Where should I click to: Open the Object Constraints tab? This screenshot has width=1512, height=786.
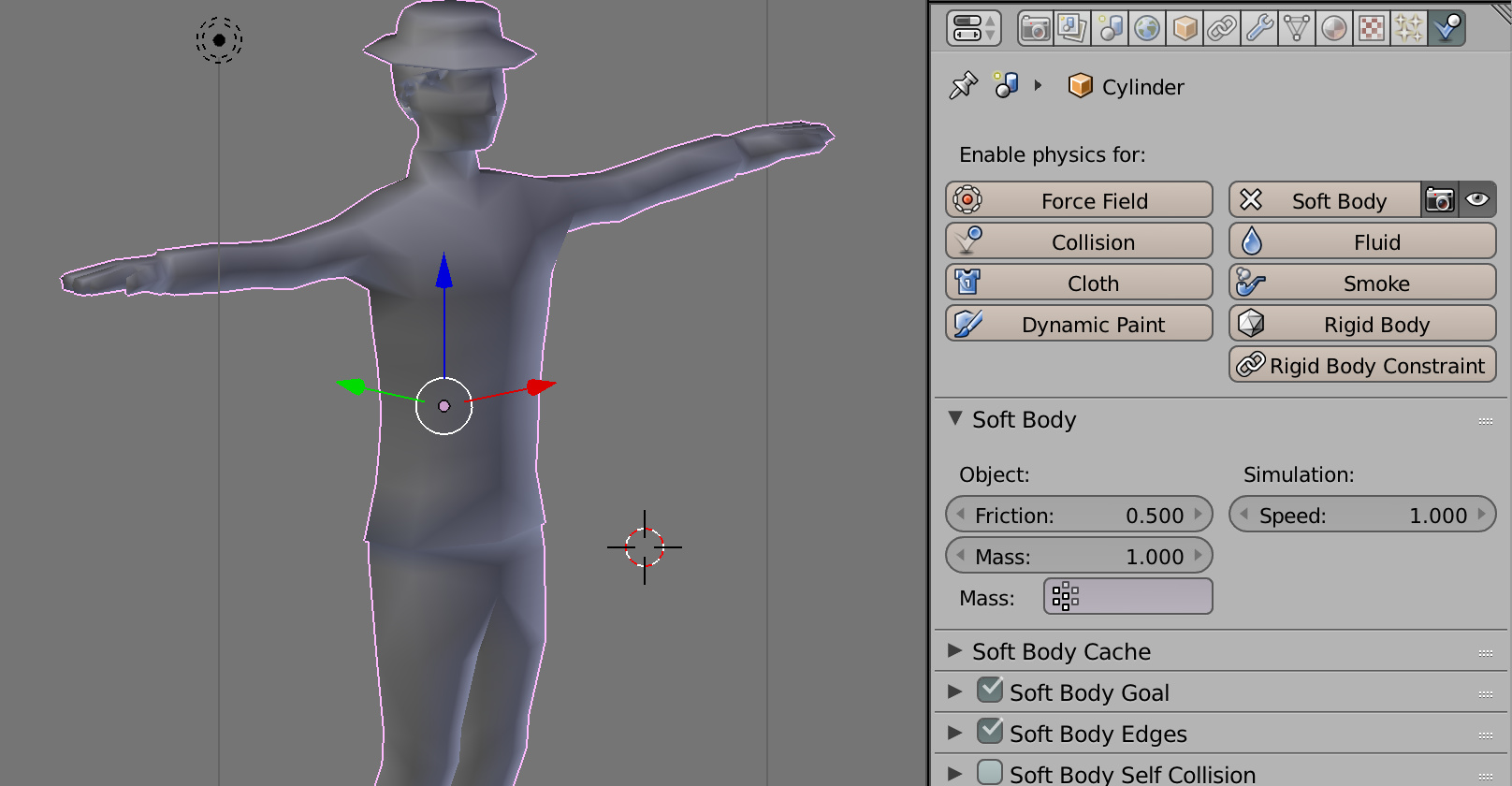tap(1222, 28)
